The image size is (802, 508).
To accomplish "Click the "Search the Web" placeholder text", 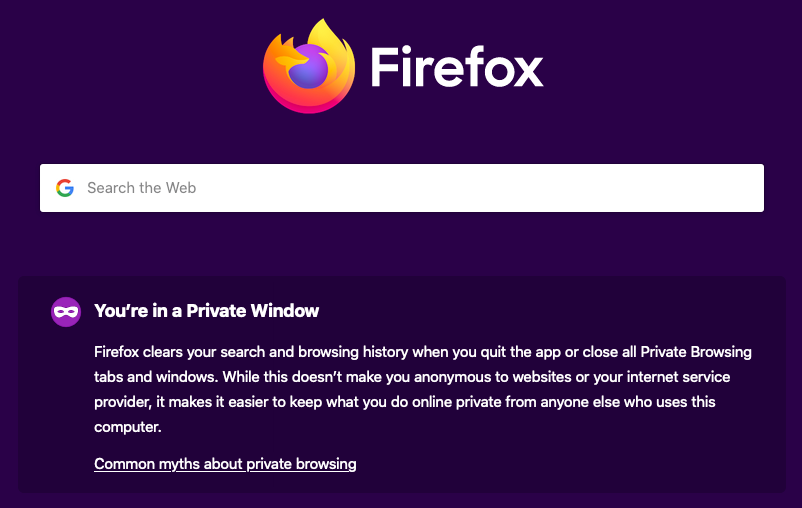I will tap(142, 188).
